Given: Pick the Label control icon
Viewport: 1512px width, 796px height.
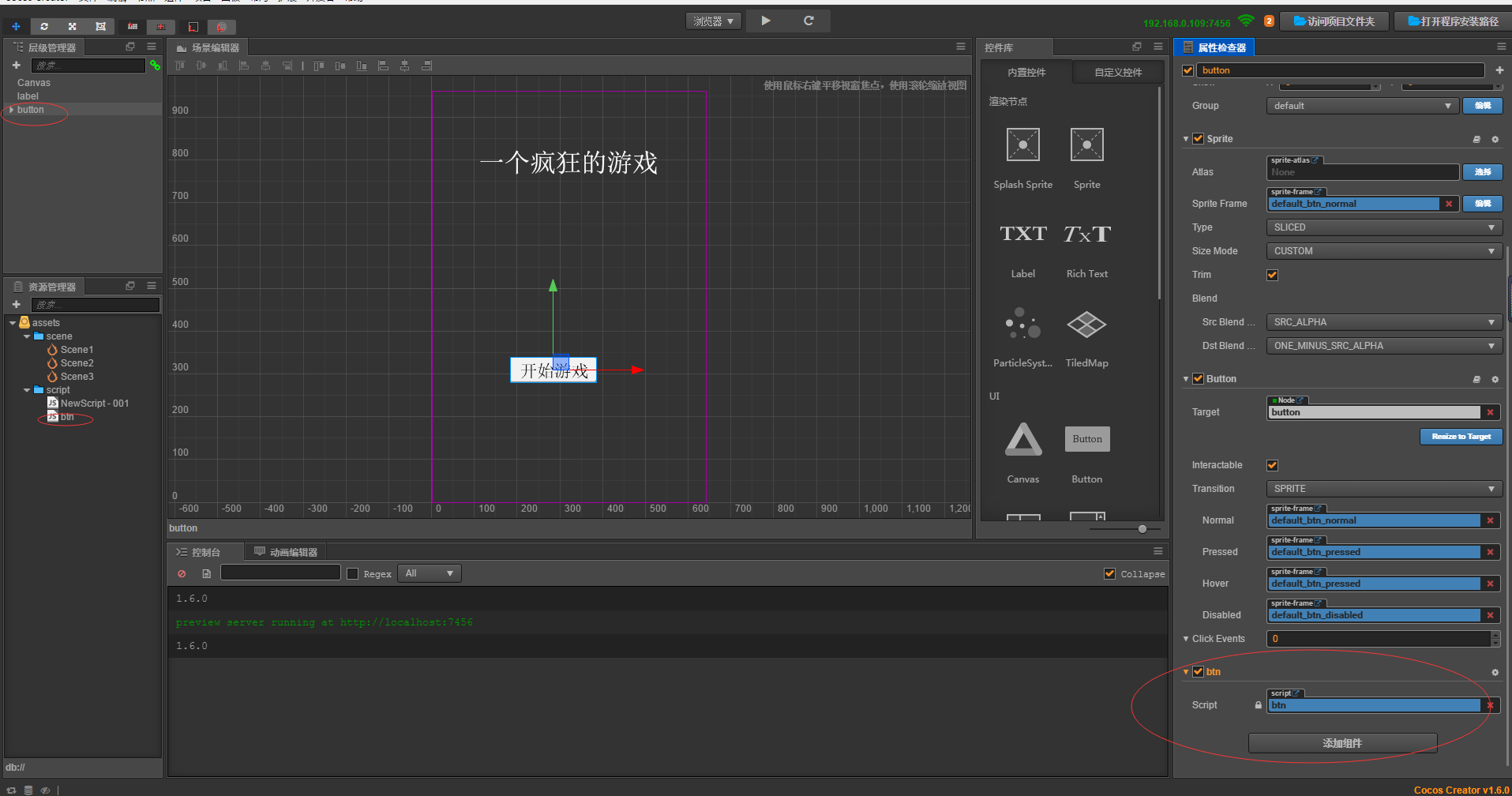Looking at the screenshot, I should tap(1023, 234).
